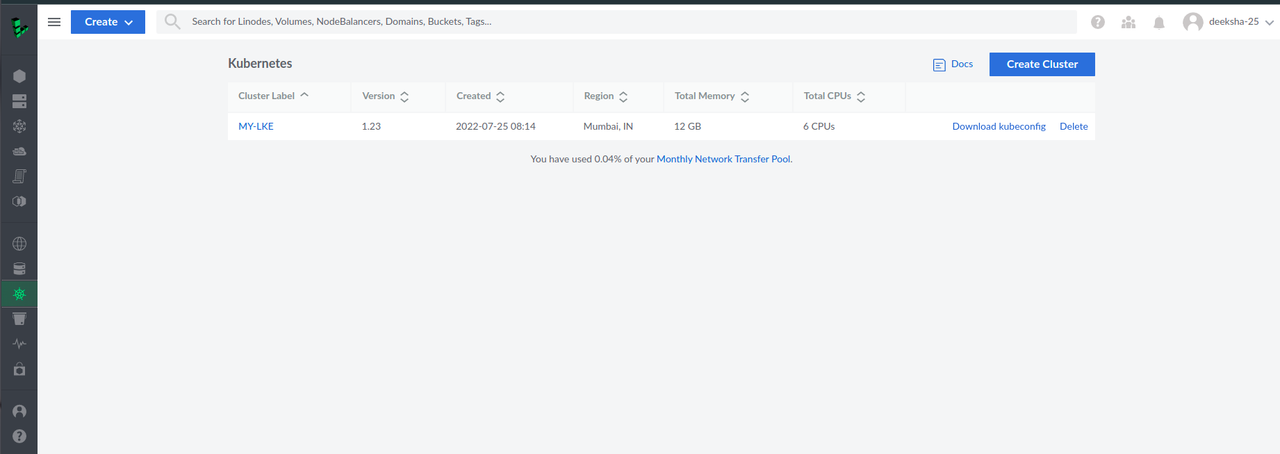Open the Longview pulse sidebar icon
The width and height of the screenshot is (1280, 454).
pos(19,344)
